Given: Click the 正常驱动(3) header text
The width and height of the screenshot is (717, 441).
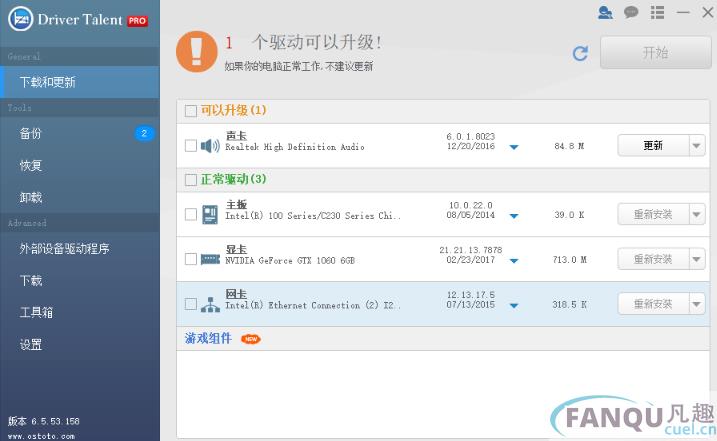Looking at the screenshot, I should pyautogui.click(x=233, y=179).
